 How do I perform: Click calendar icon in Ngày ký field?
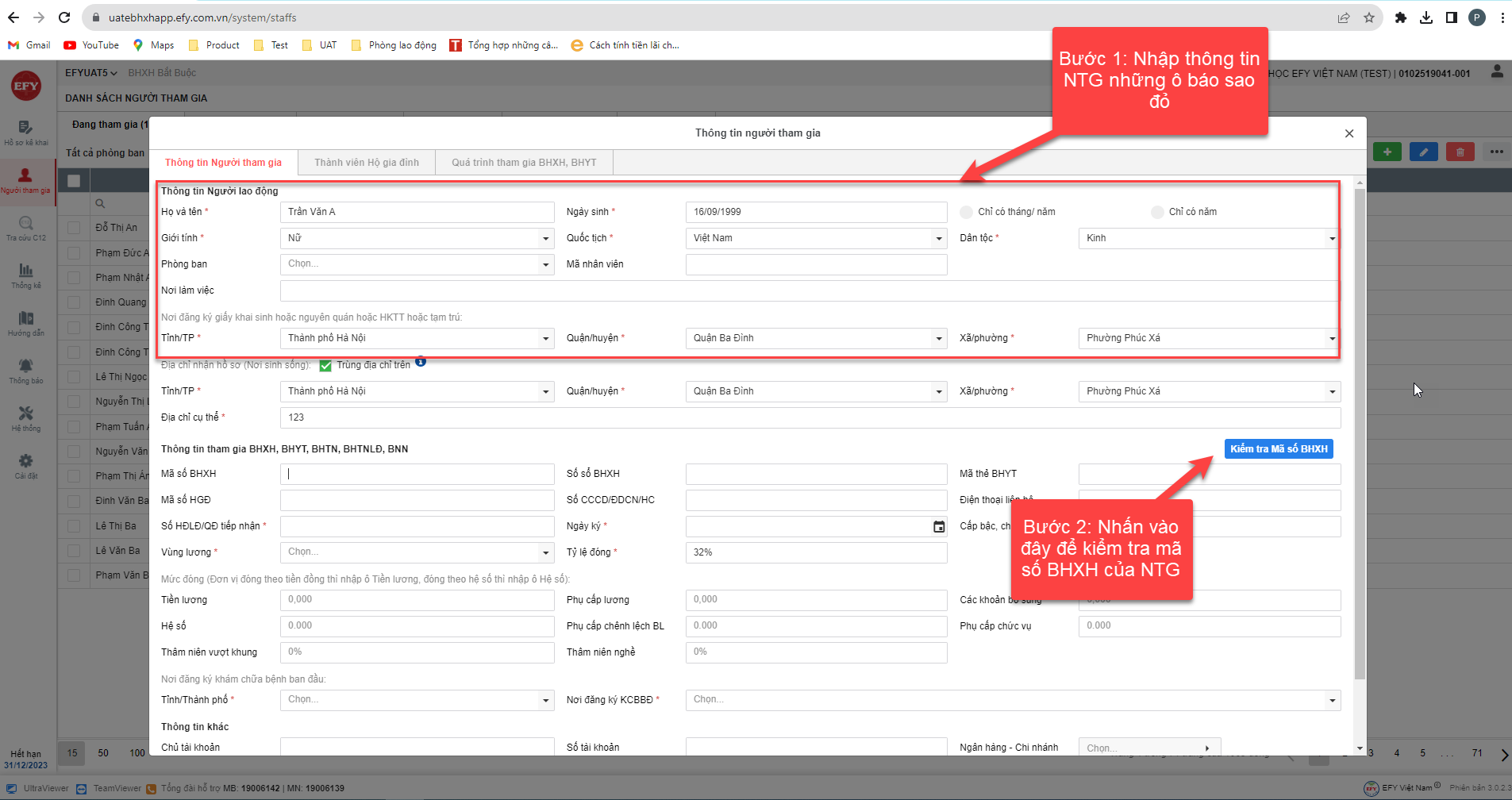939,527
